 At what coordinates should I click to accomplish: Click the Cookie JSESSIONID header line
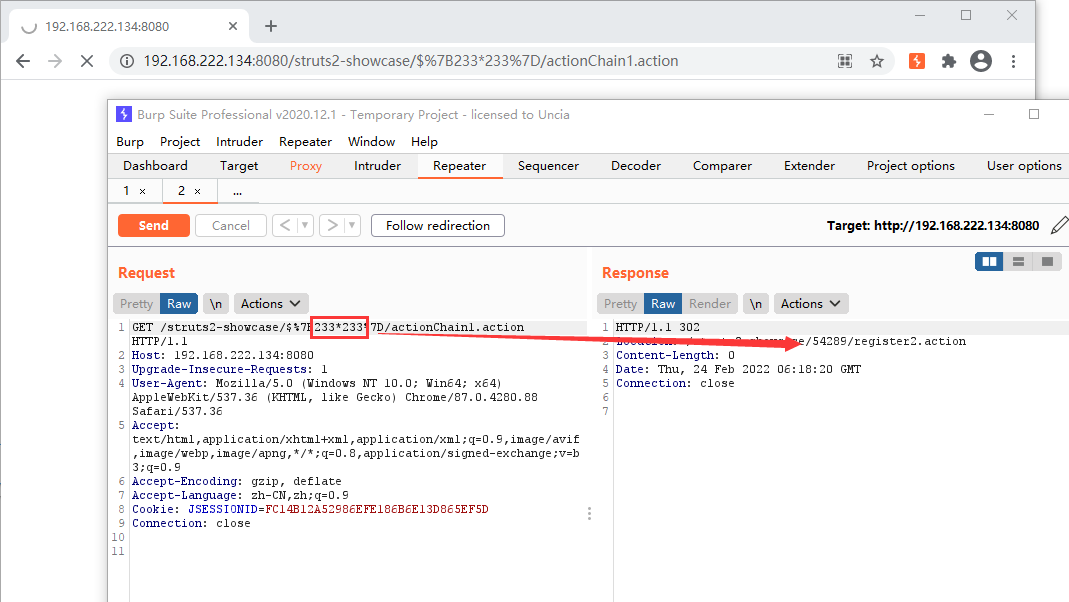pos(310,509)
